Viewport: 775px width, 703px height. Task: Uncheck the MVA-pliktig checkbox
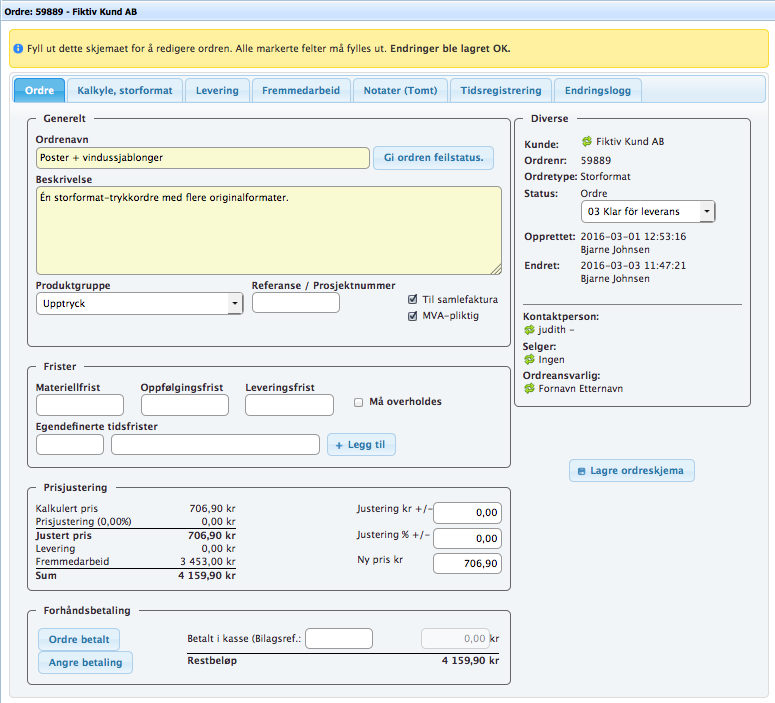pyautogui.click(x=413, y=316)
